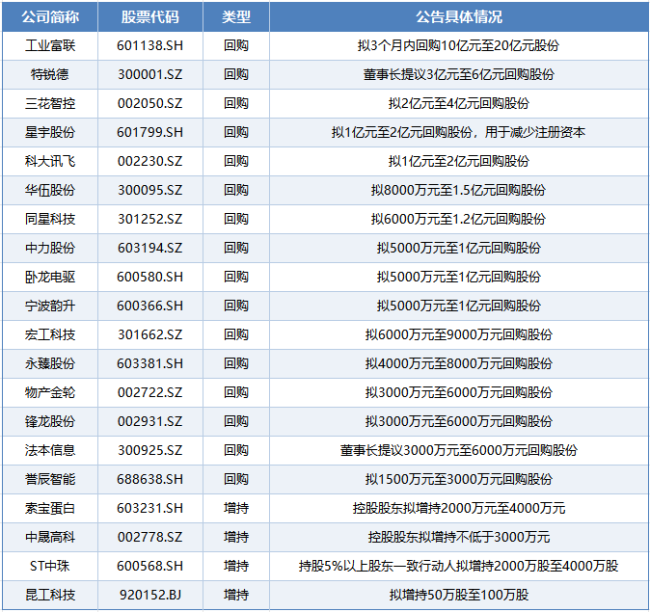Screen dimensions: 650x612
Task: Click the text 控股股东拟增持不低于3000万元
Action: [x=458, y=537]
